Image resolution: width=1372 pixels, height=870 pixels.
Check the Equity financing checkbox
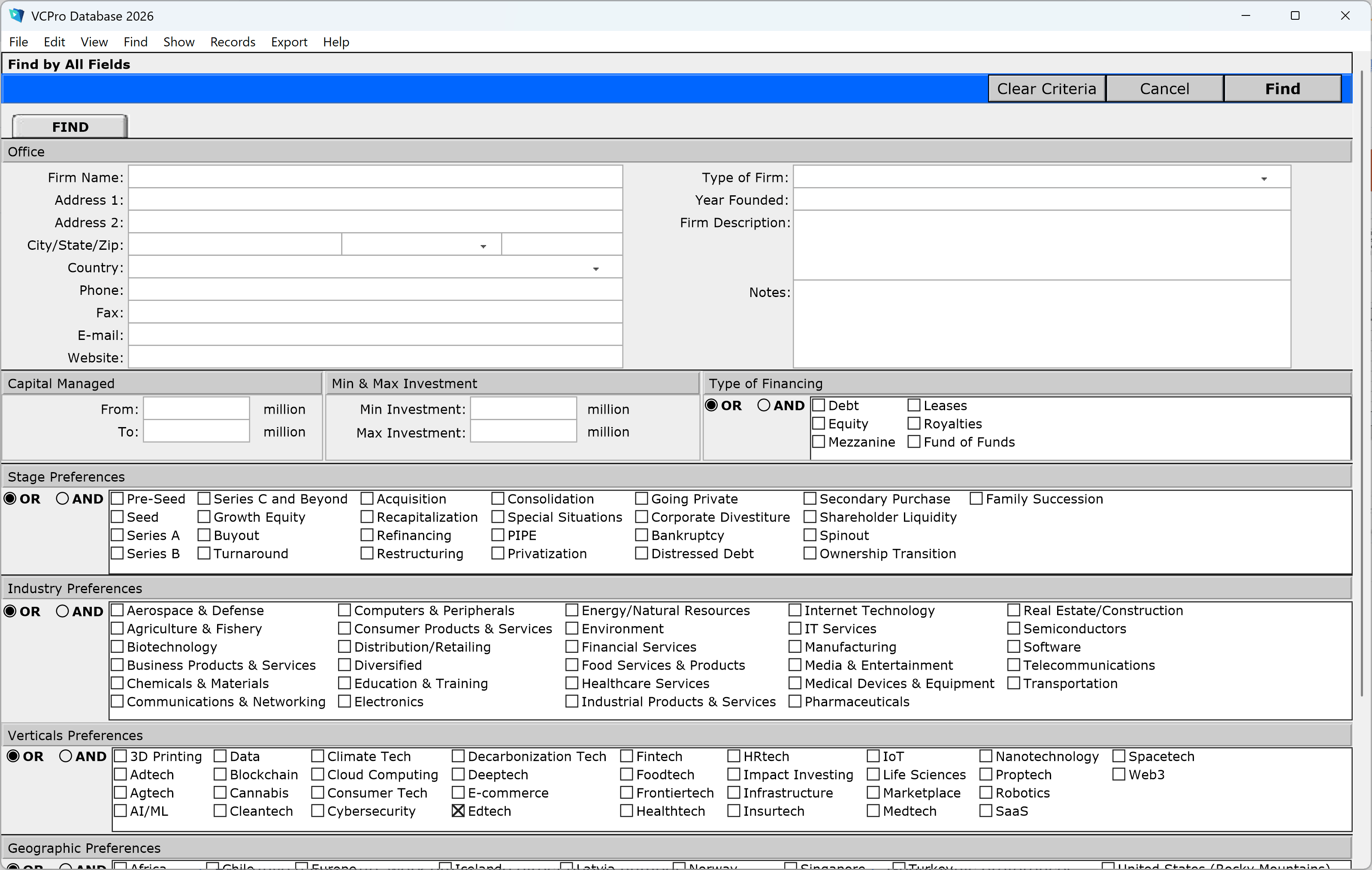coord(819,423)
